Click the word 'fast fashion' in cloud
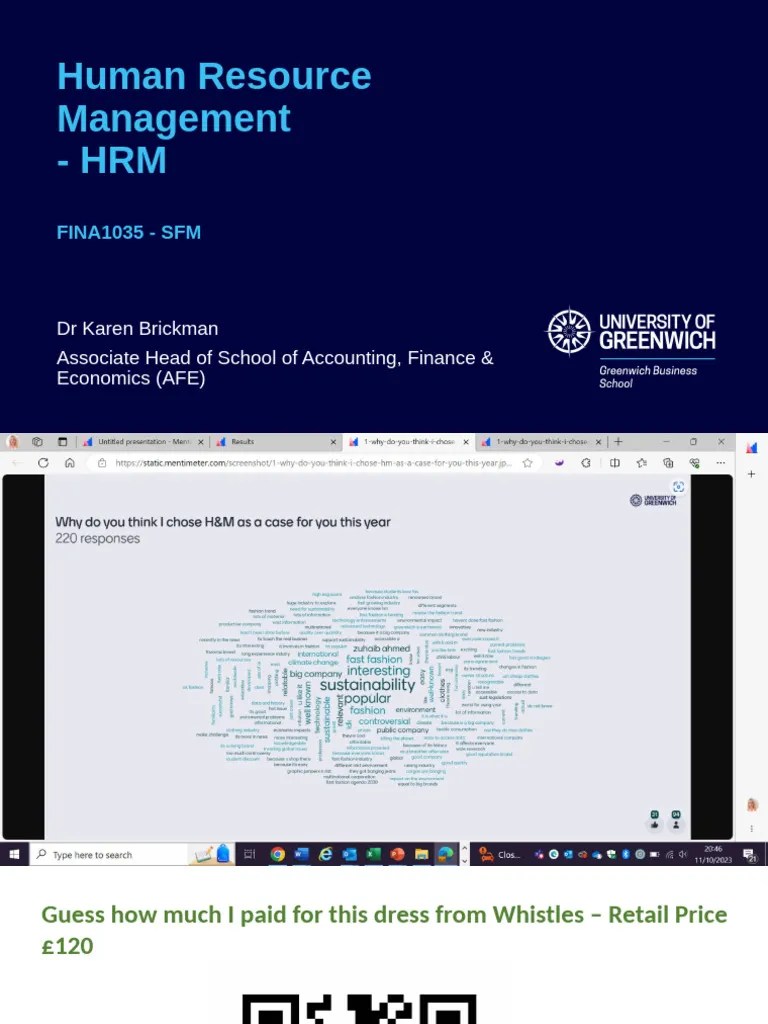Viewport: 768px width, 1024px height. (x=374, y=660)
